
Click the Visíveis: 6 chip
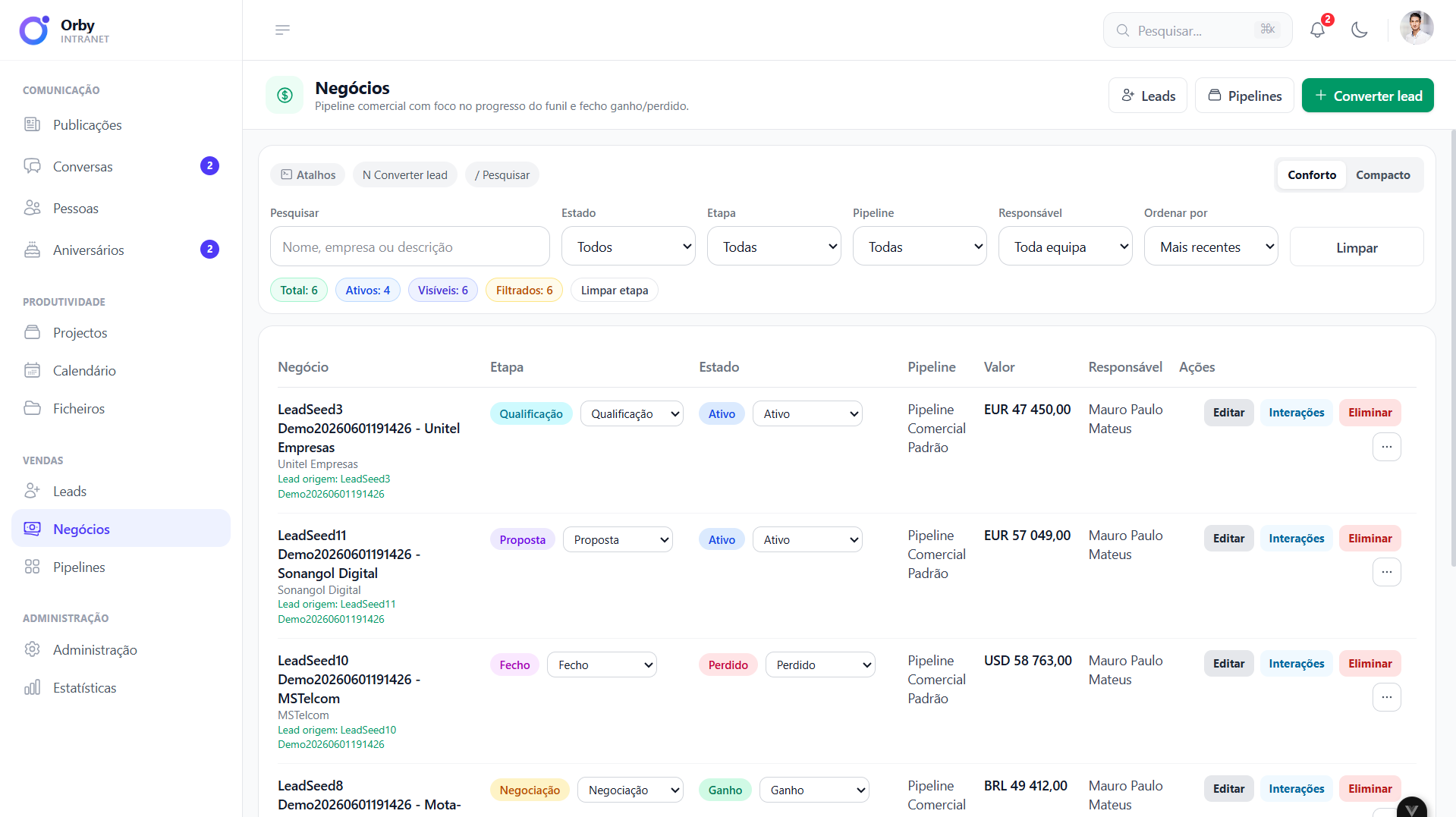(x=442, y=290)
